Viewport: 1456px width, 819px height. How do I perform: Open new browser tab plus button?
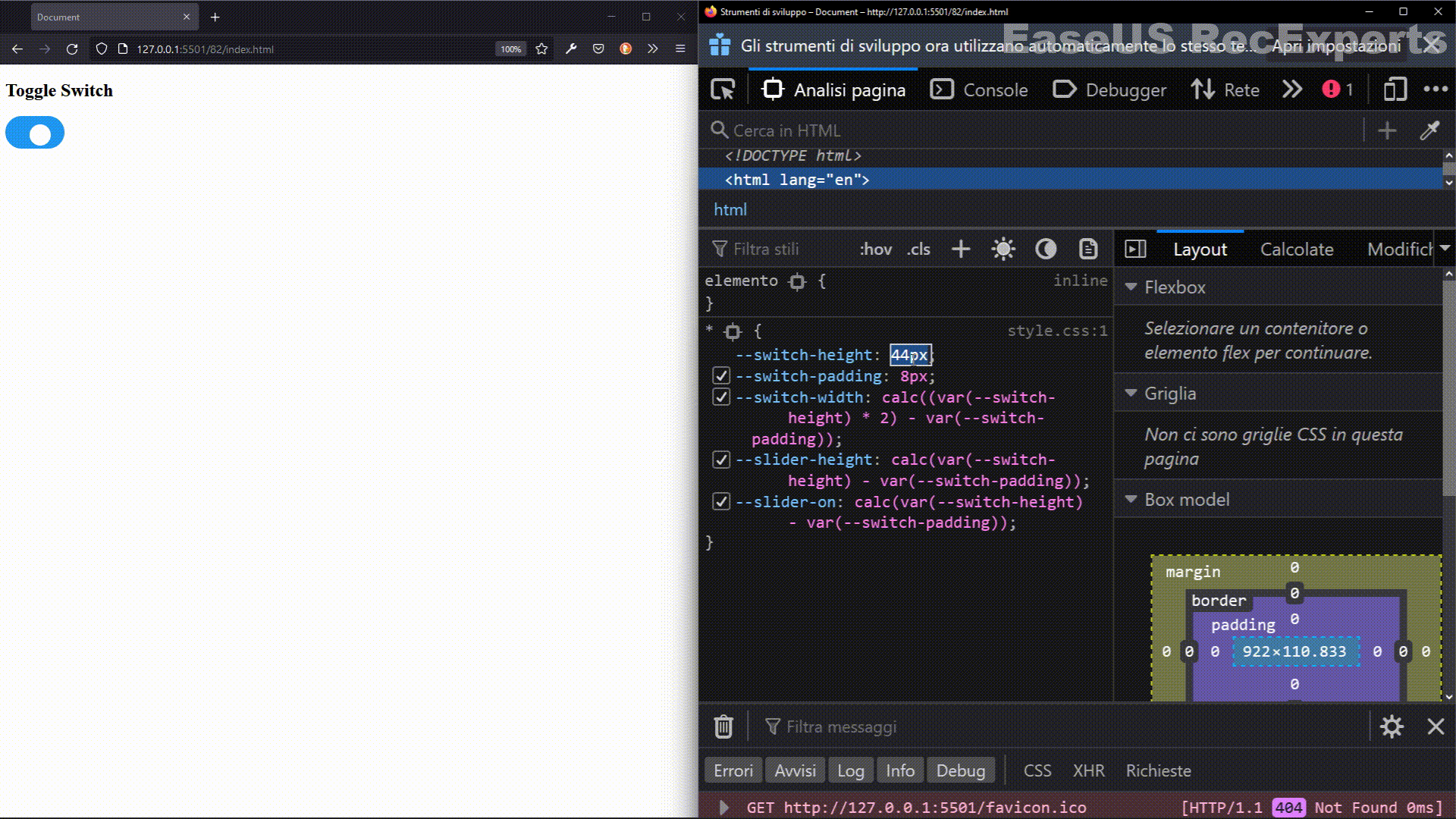[215, 17]
